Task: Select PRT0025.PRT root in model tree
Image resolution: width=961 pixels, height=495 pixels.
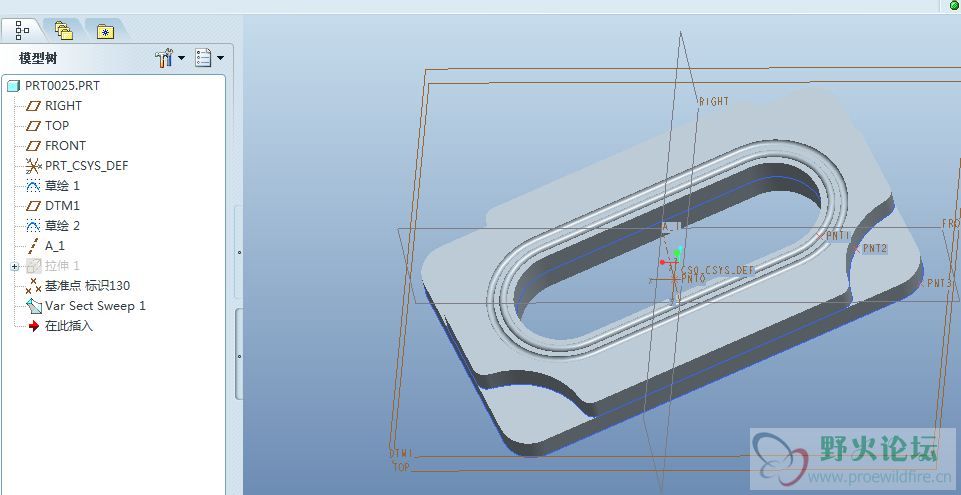Action: click(x=62, y=86)
